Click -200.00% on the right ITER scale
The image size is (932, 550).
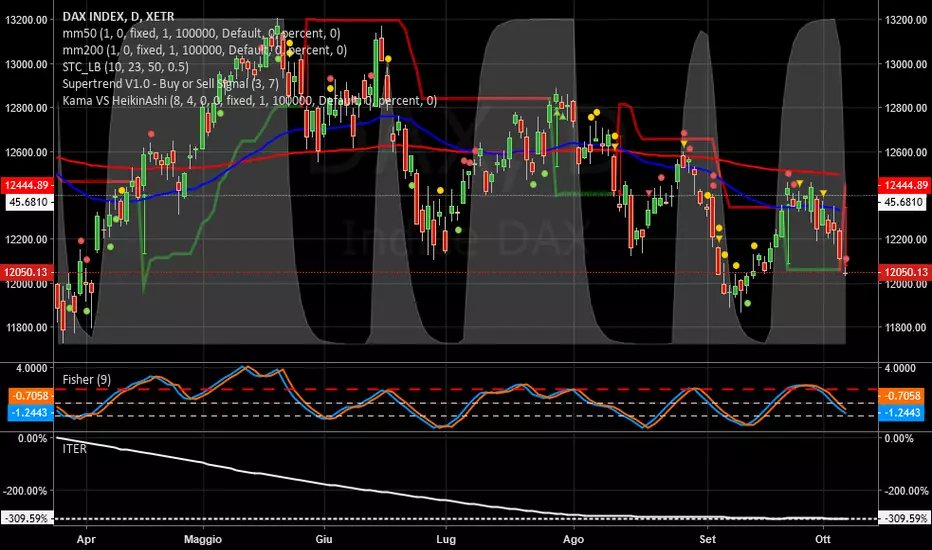click(x=906, y=491)
